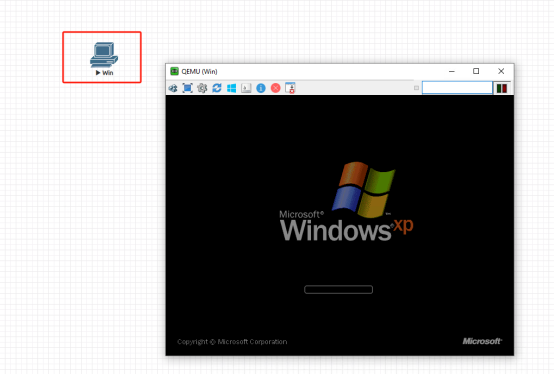
Task: Close the QEMU (Win) window
Action: [501, 71]
